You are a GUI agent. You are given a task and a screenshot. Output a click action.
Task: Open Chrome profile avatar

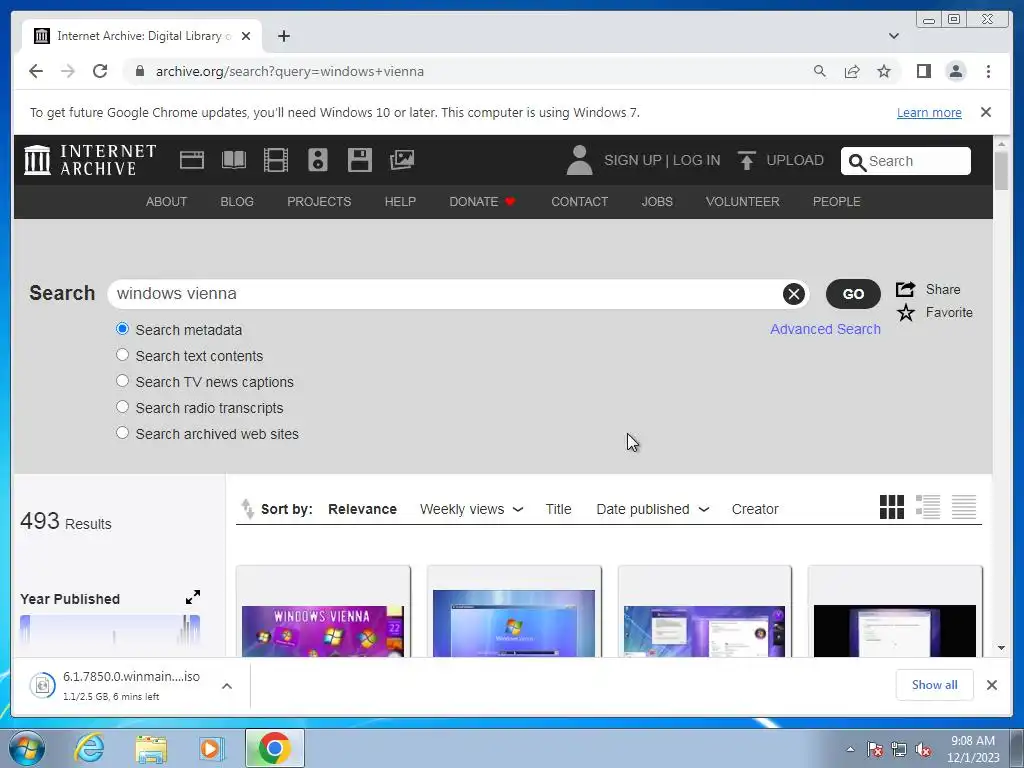point(955,71)
